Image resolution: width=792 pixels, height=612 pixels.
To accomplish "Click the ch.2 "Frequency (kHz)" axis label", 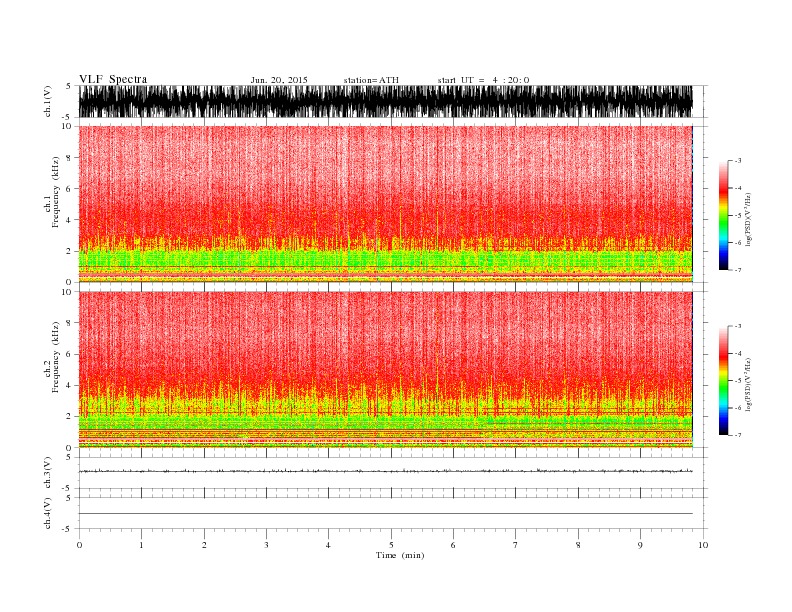I will (x=55, y=357).
